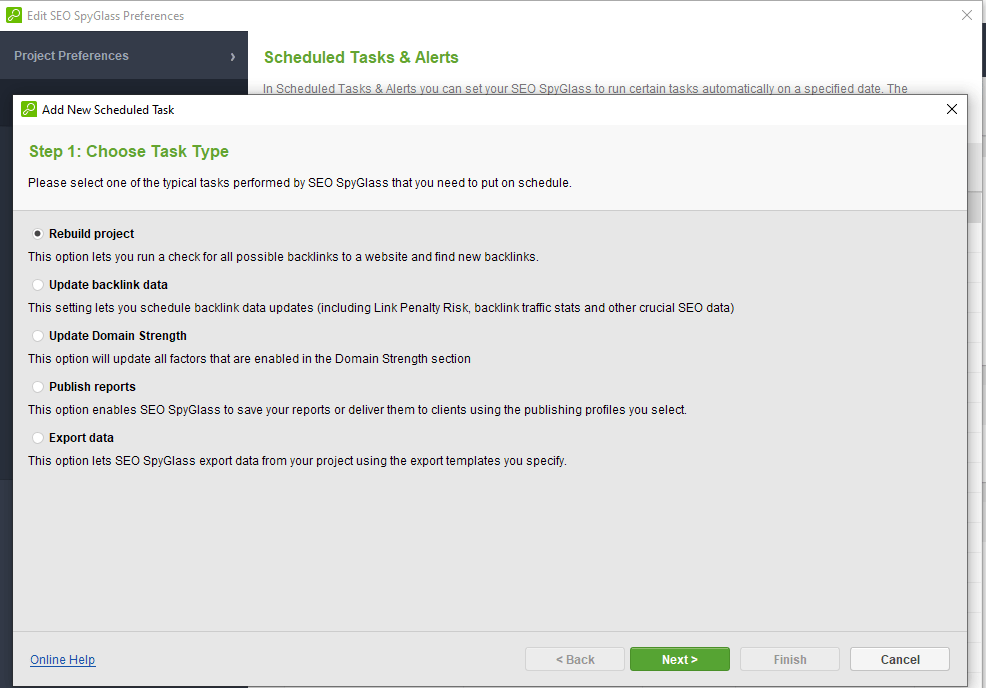Click the SEO SpyGlass icon in Preferences title bar
Viewport: 986px width, 688px height.
(14, 15)
